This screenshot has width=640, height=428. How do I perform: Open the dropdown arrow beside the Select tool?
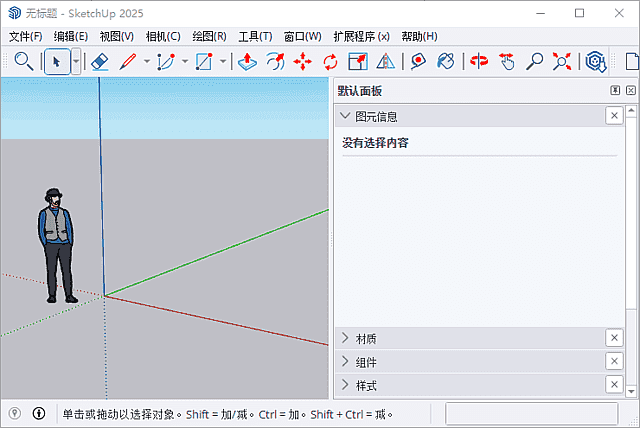pyautogui.click(x=76, y=61)
